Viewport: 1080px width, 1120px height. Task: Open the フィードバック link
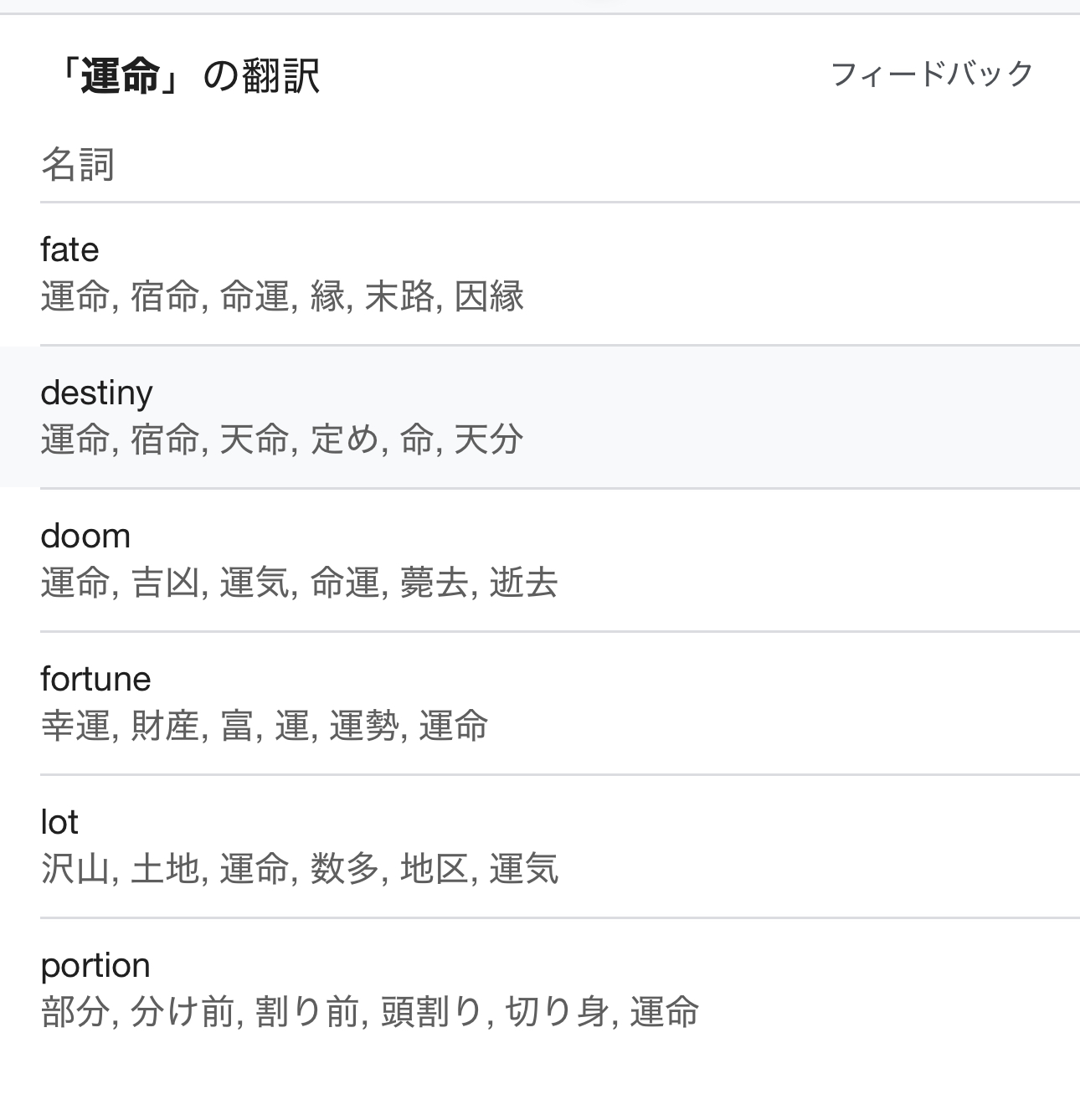point(932,74)
